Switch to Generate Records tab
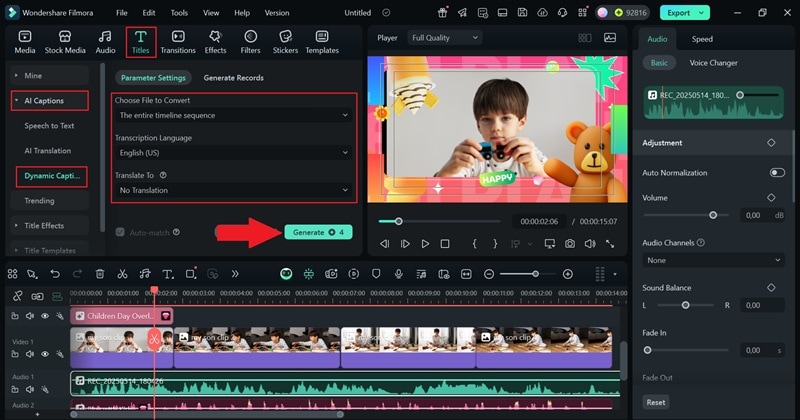 pyautogui.click(x=234, y=78)
